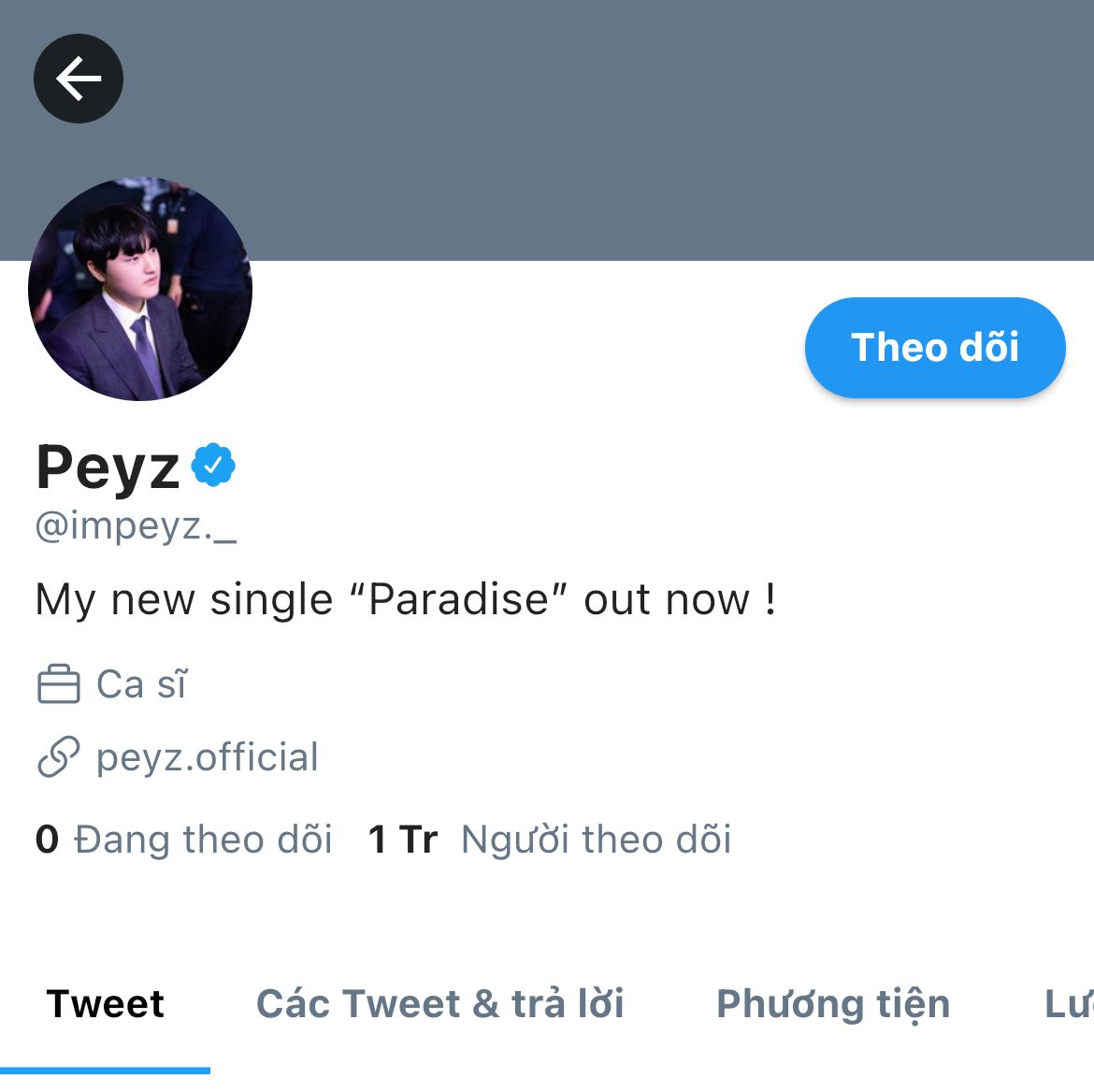The width and height of the screenshot is (1094, 1092).
Task: Tap the @impeyz._ username handle
Action: [136, 526]
